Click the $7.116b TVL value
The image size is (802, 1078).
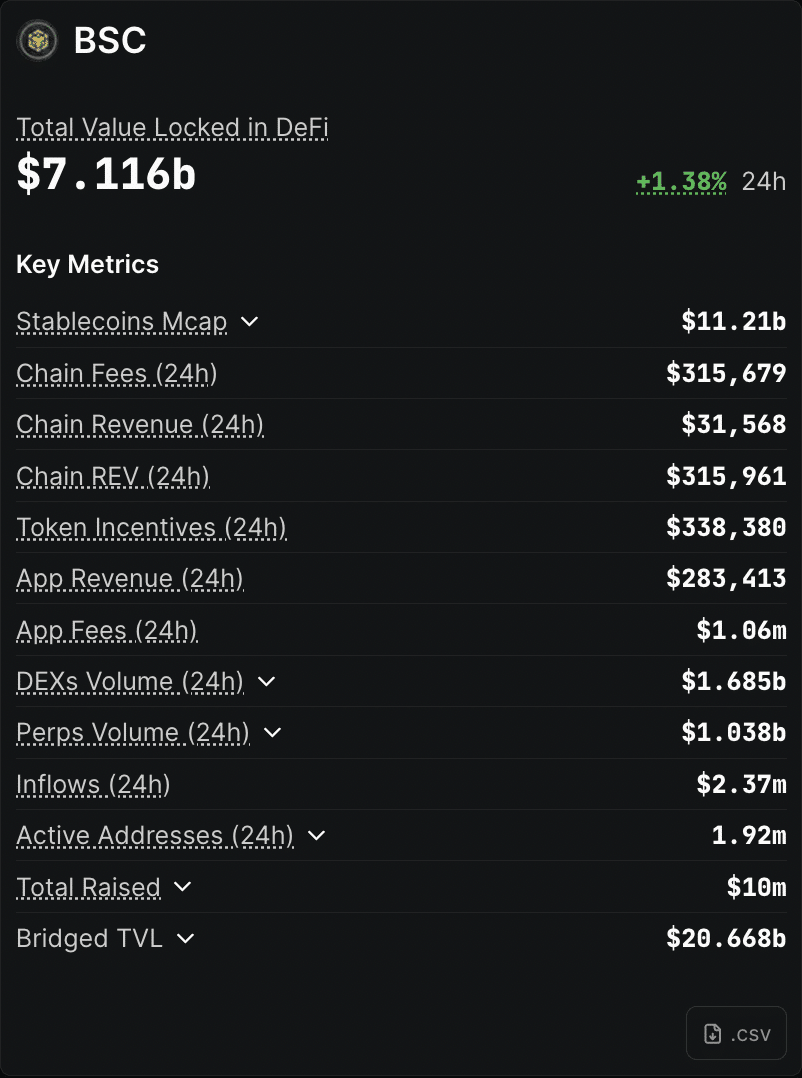(x=106, y=174)
